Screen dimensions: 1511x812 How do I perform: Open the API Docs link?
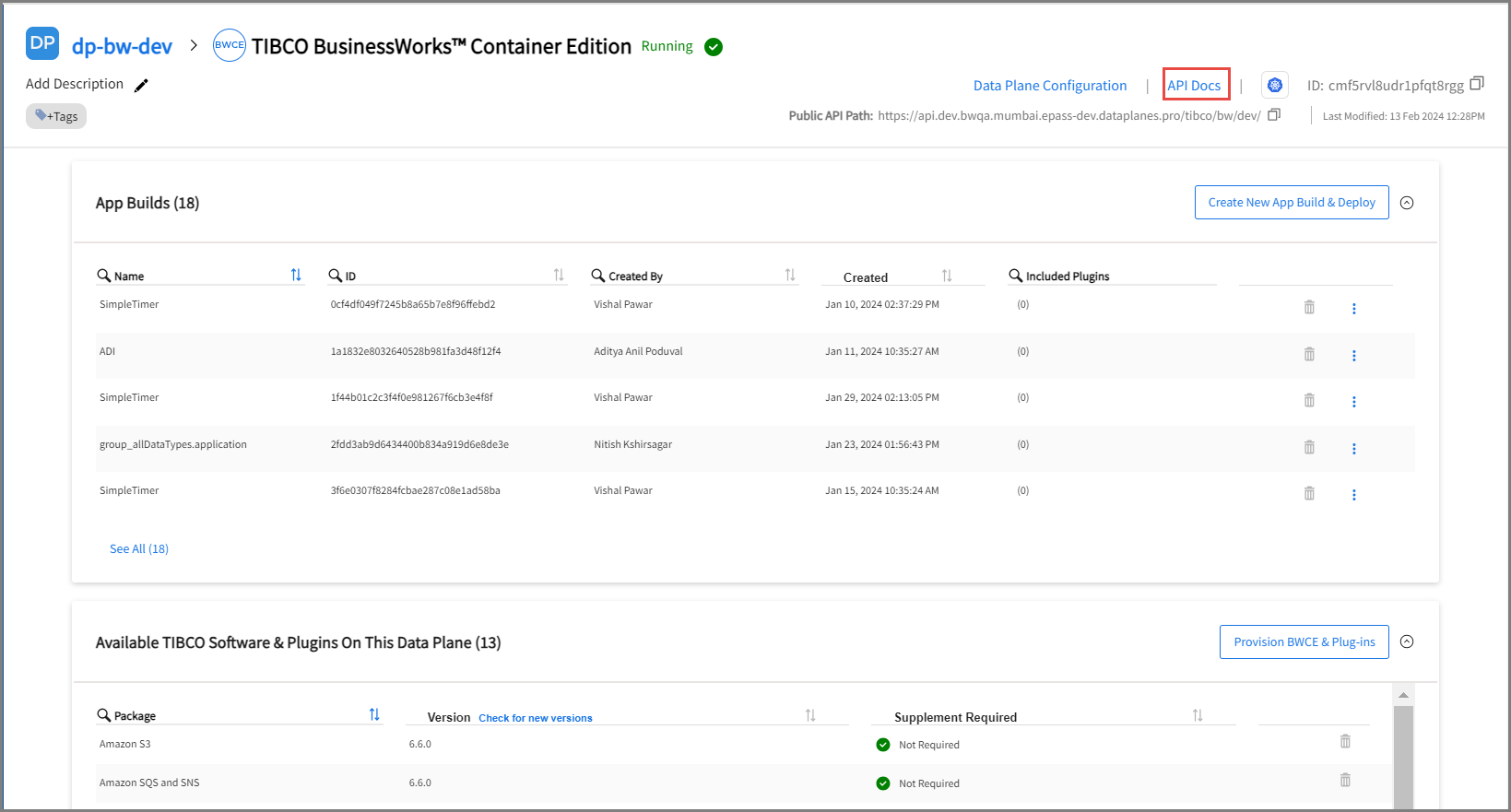[x=1194, y=85]
